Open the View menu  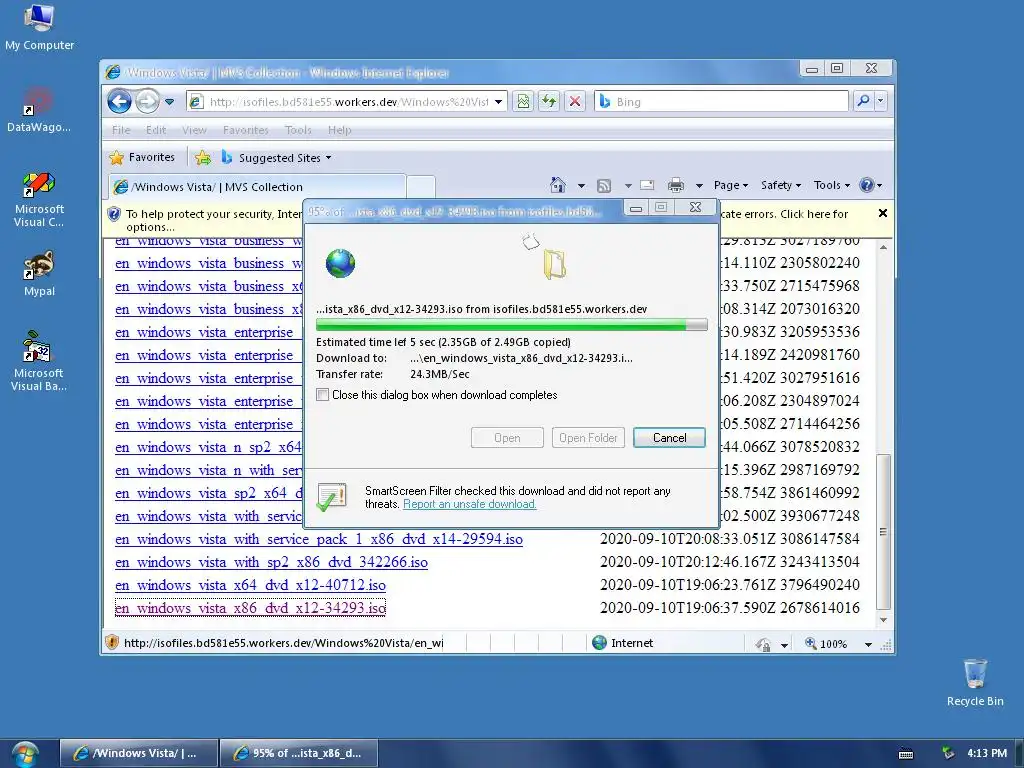pyautogui.click(x=194, y=130)
